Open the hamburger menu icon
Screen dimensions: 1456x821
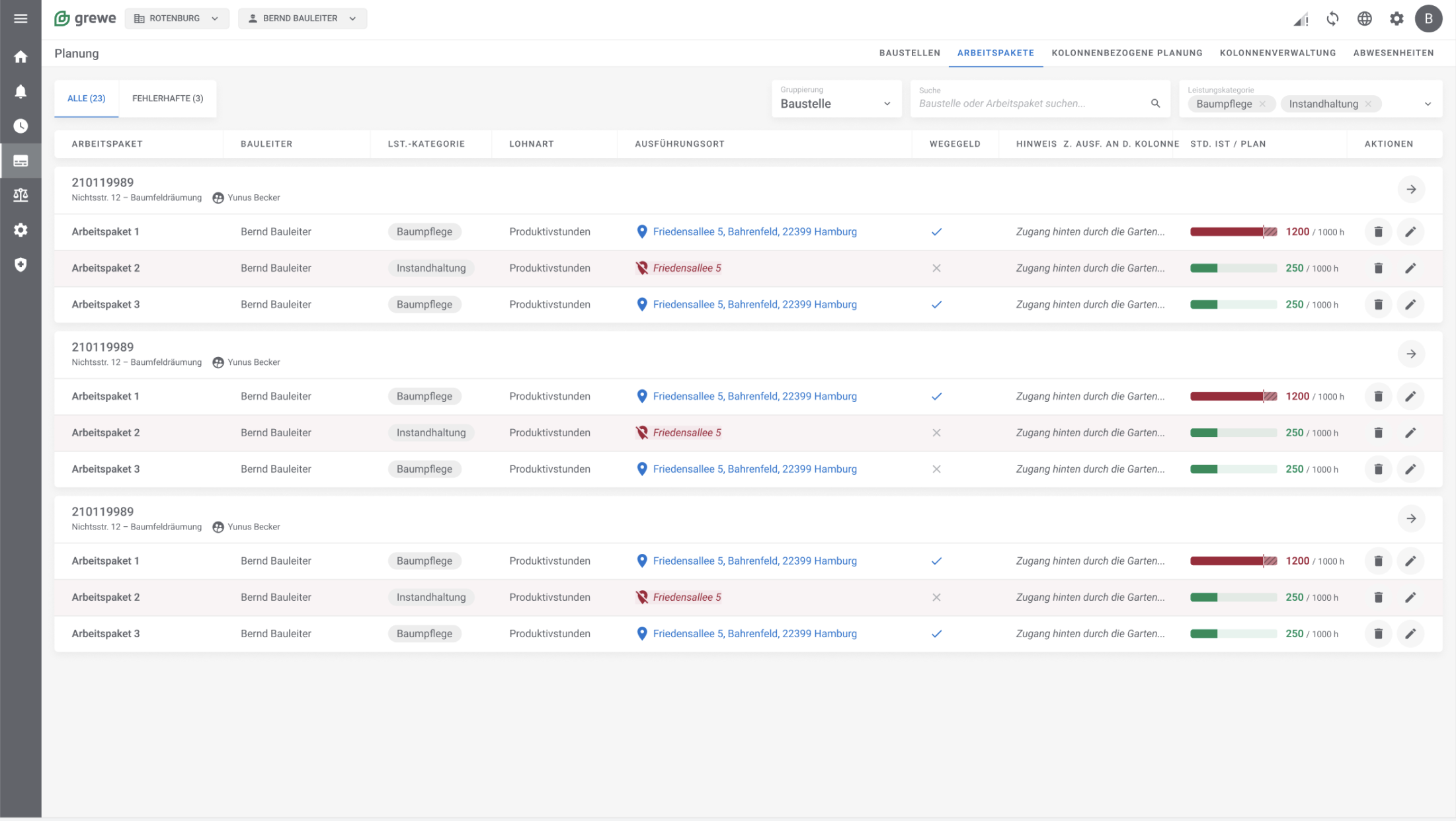pyautogui.click(x=20, y=19)
